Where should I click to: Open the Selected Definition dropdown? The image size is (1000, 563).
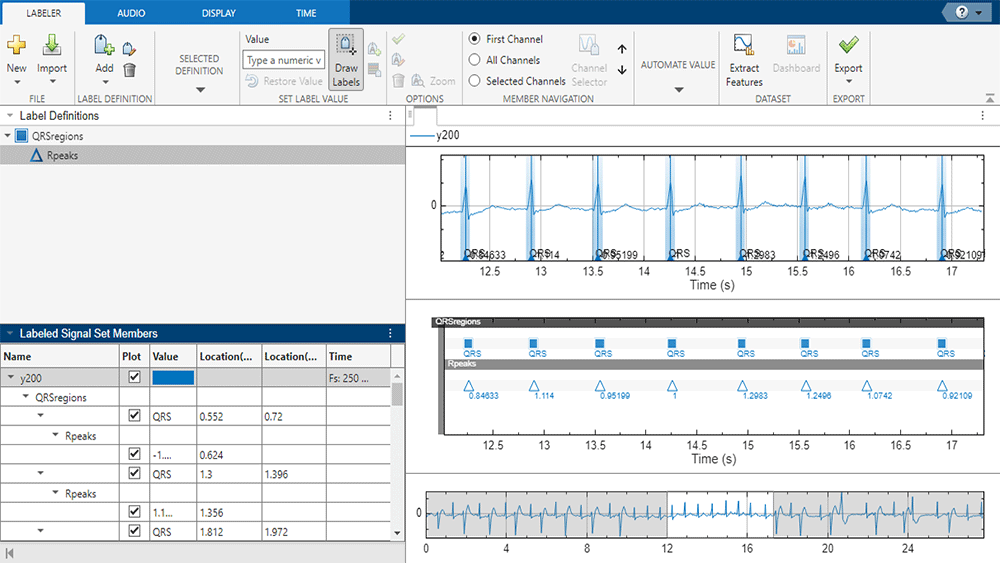click(199, 90)
